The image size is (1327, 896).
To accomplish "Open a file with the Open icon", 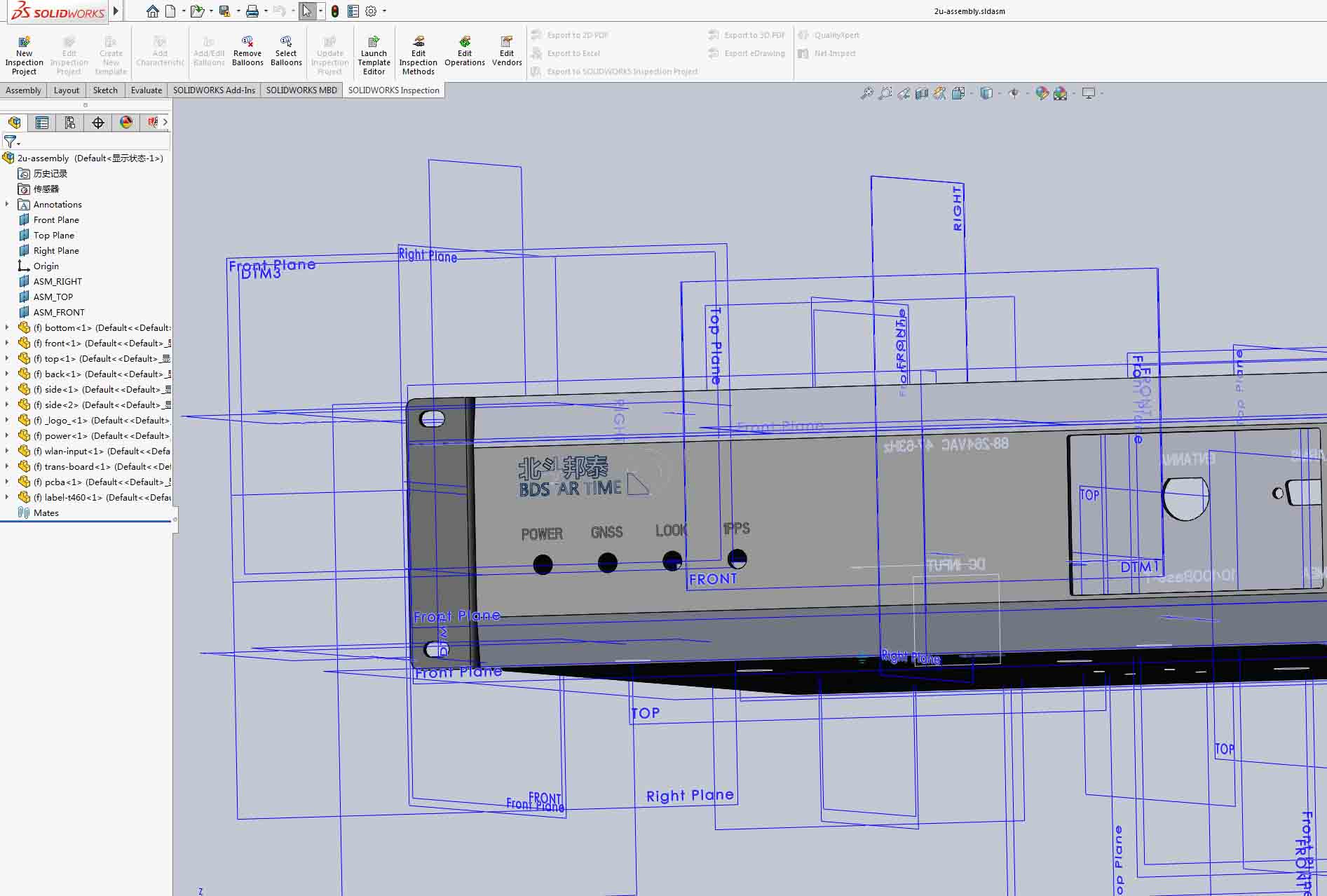I will click(x=197, y=11).
